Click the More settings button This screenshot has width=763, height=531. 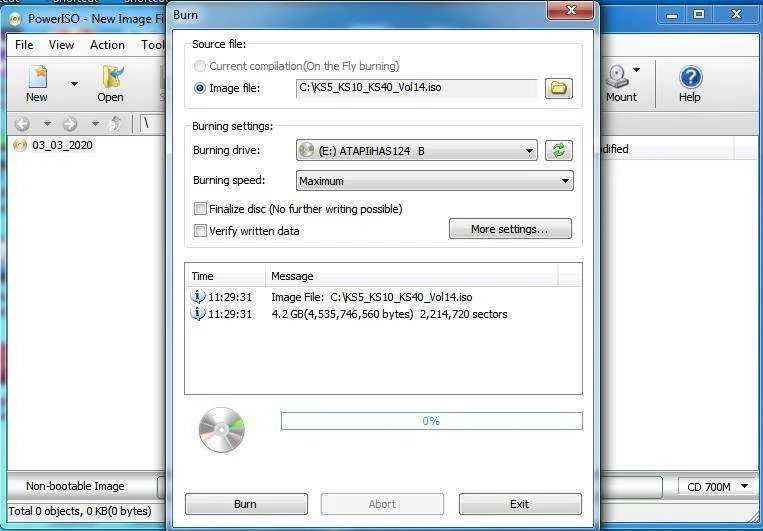[x=510, y=229]
